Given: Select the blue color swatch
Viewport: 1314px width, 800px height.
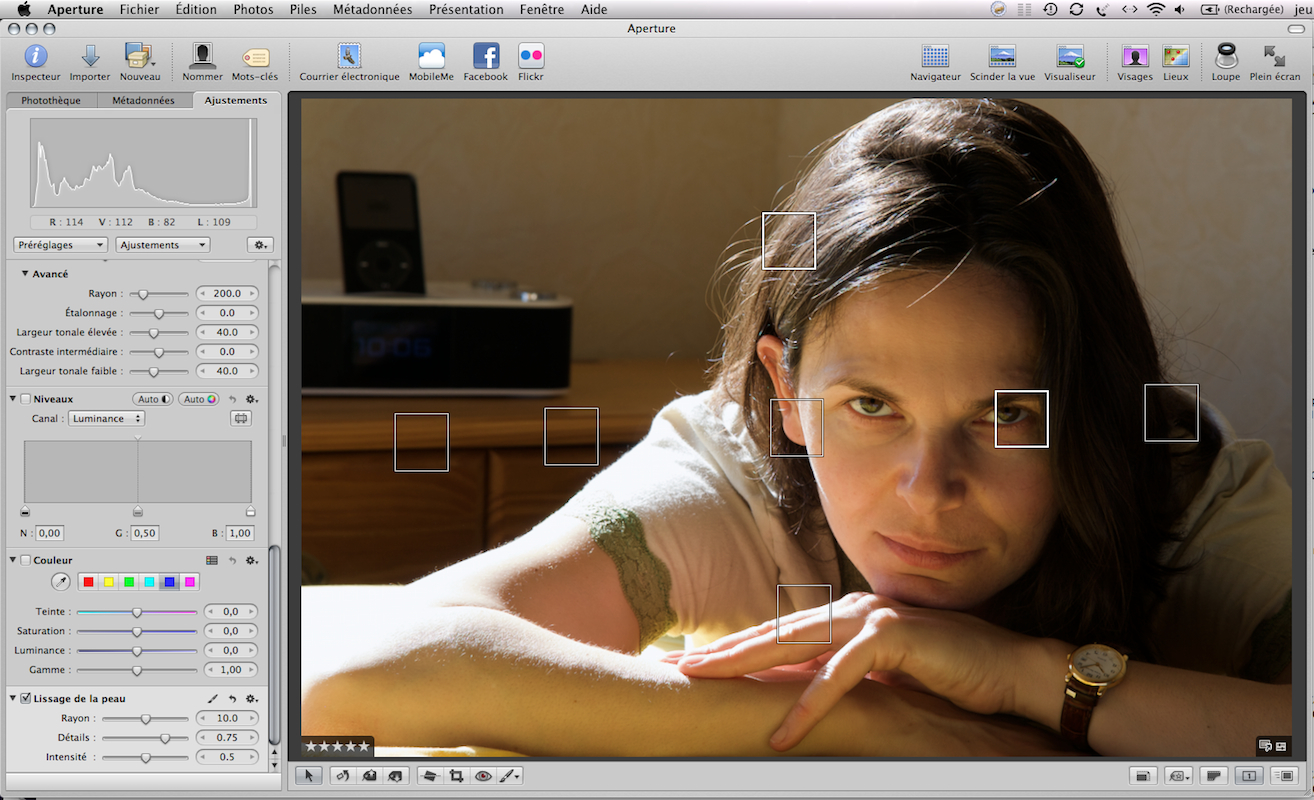Looking at the screenshot, I should coord(170,582).
